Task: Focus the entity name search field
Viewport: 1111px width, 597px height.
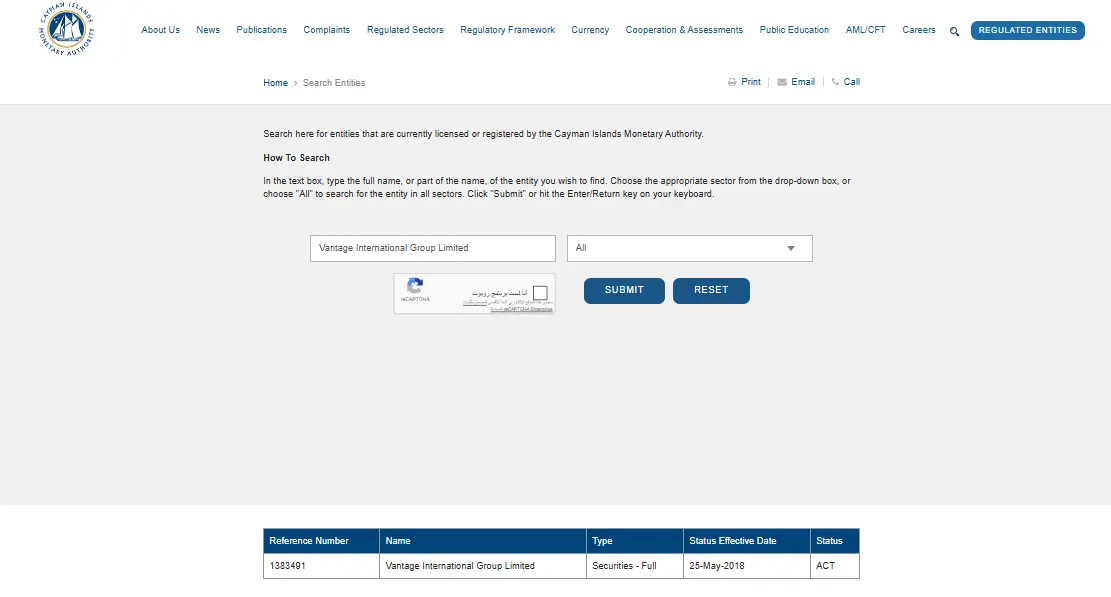Action: 433,248
